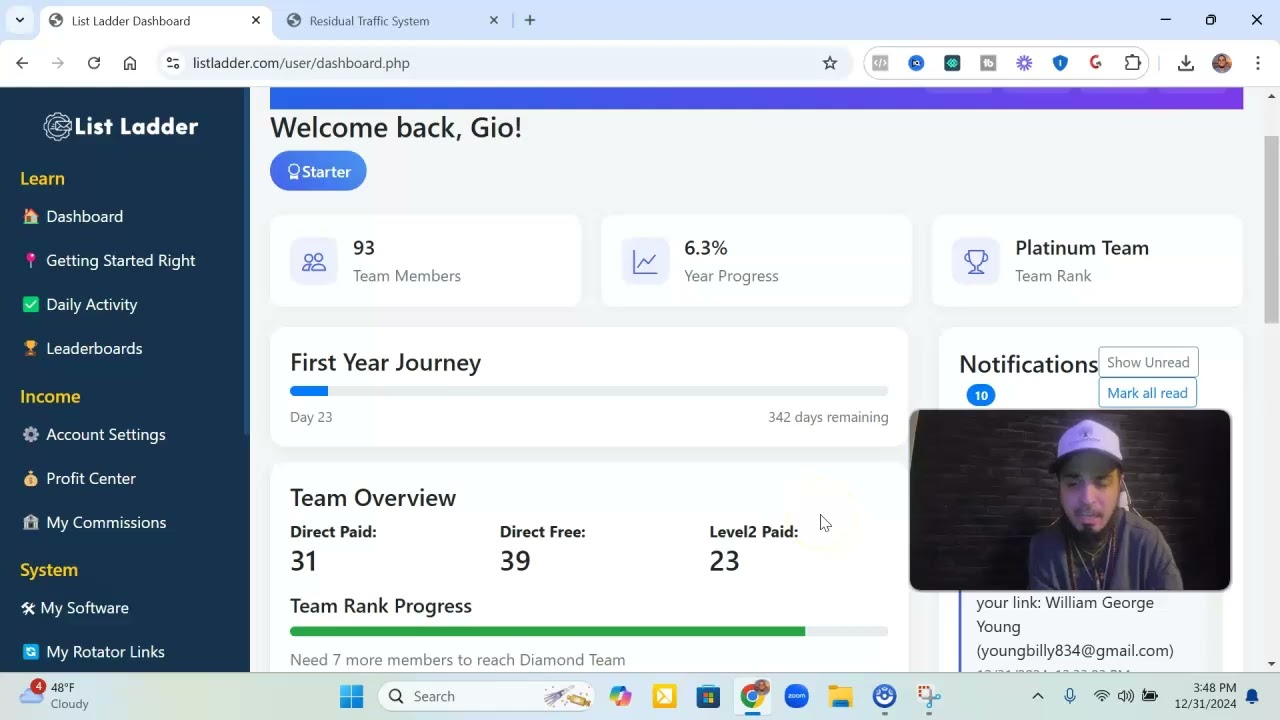Click the webcam video overlay

click(x=1070, y=500)
